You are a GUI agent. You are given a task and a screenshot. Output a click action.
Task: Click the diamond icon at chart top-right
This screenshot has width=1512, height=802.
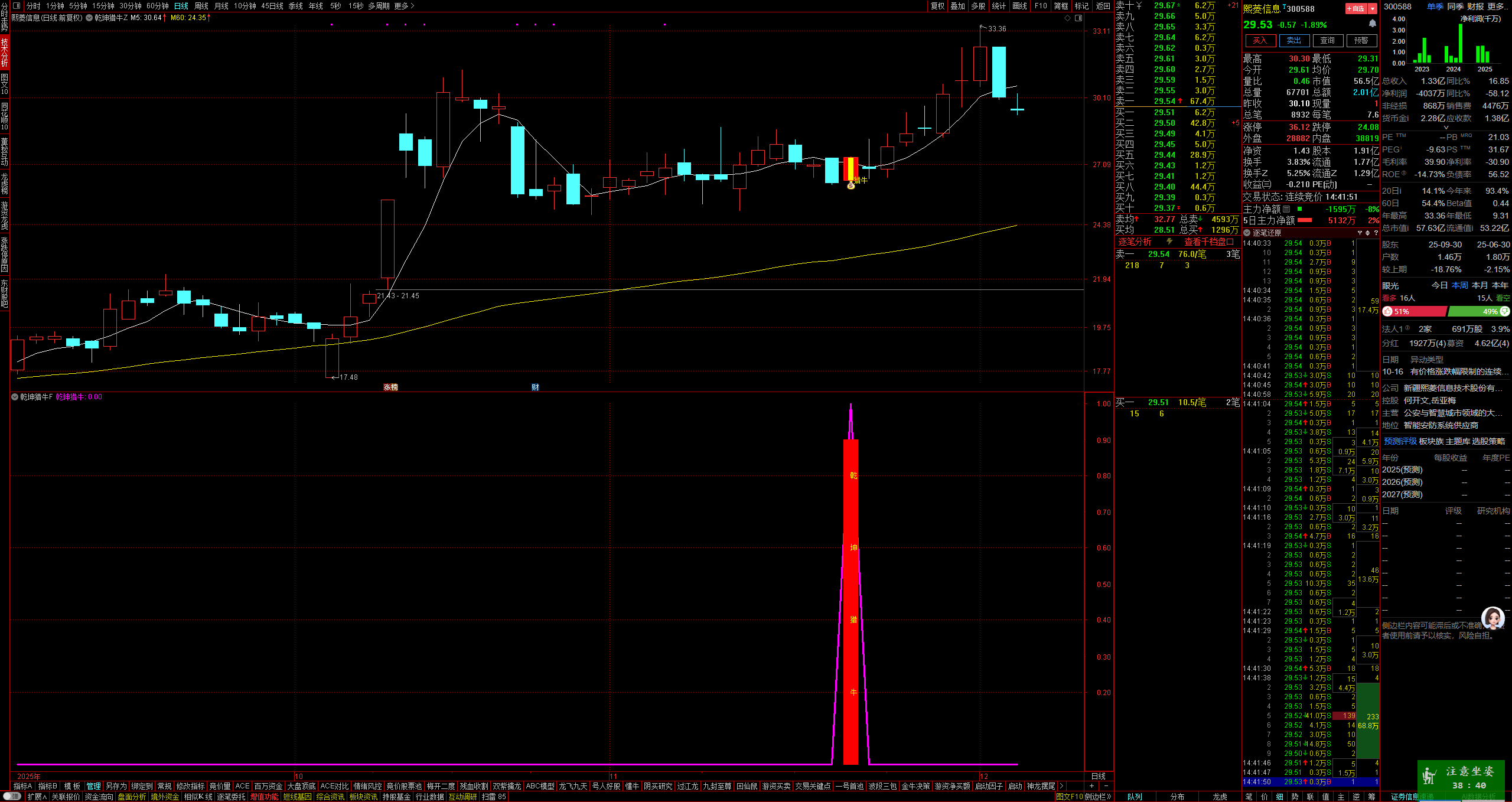[1067, 18]
